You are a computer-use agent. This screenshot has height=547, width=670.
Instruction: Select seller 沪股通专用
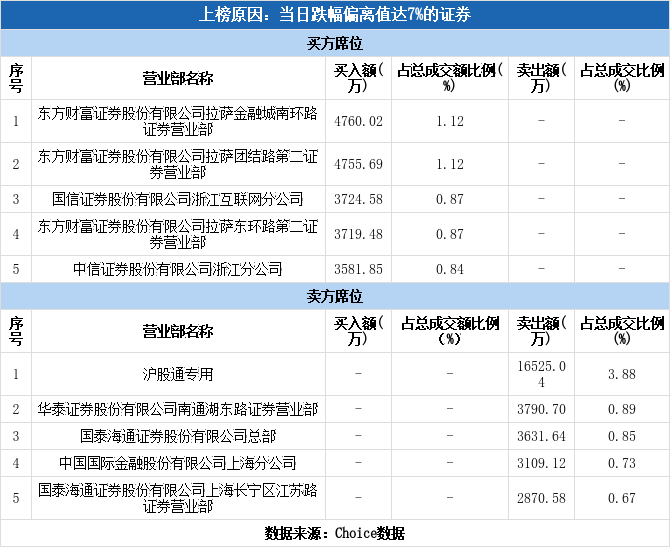178,374
